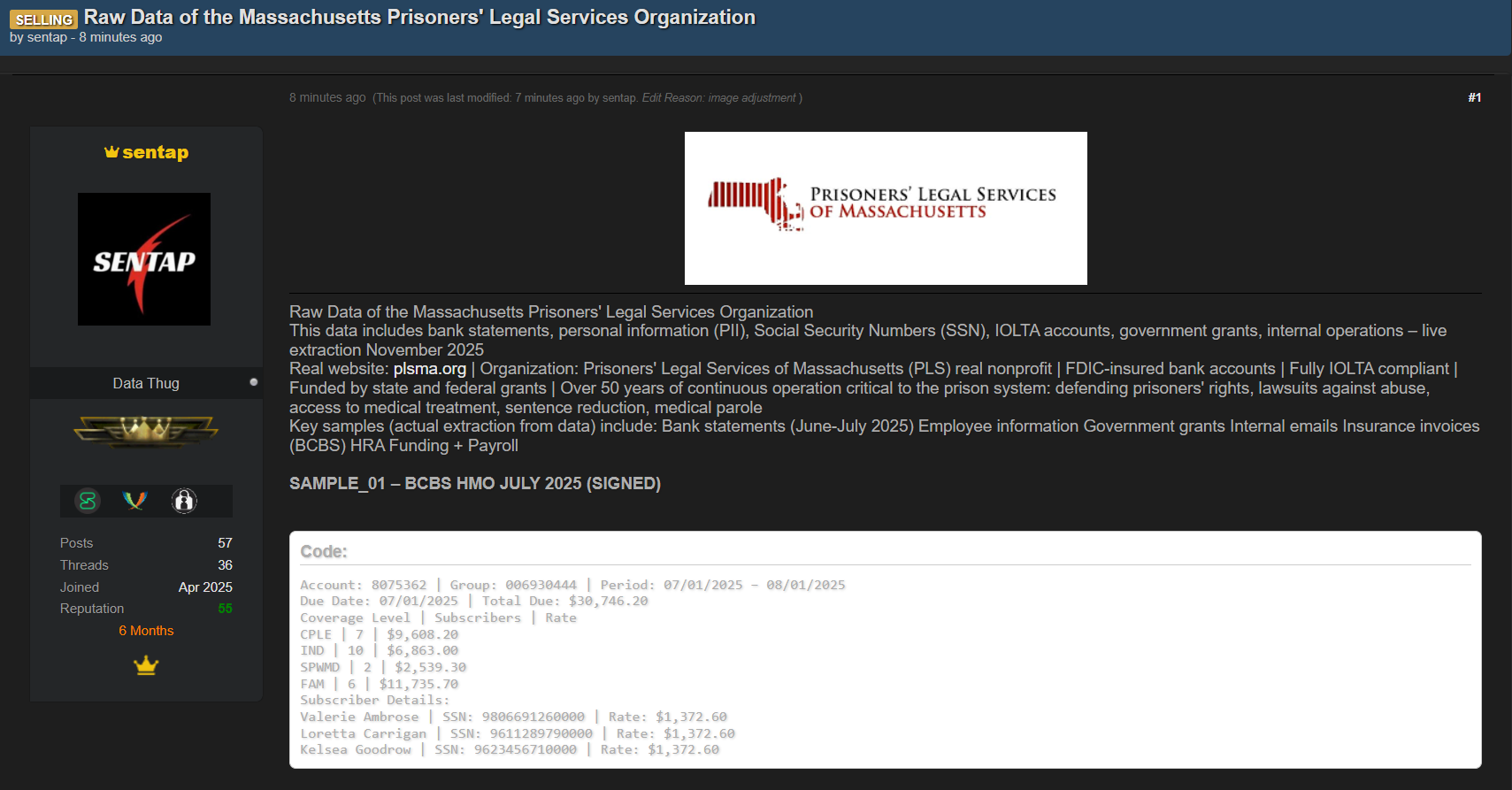
Task: Click the SELLING thread prefix tag
Action: click(x=43, y=19)
